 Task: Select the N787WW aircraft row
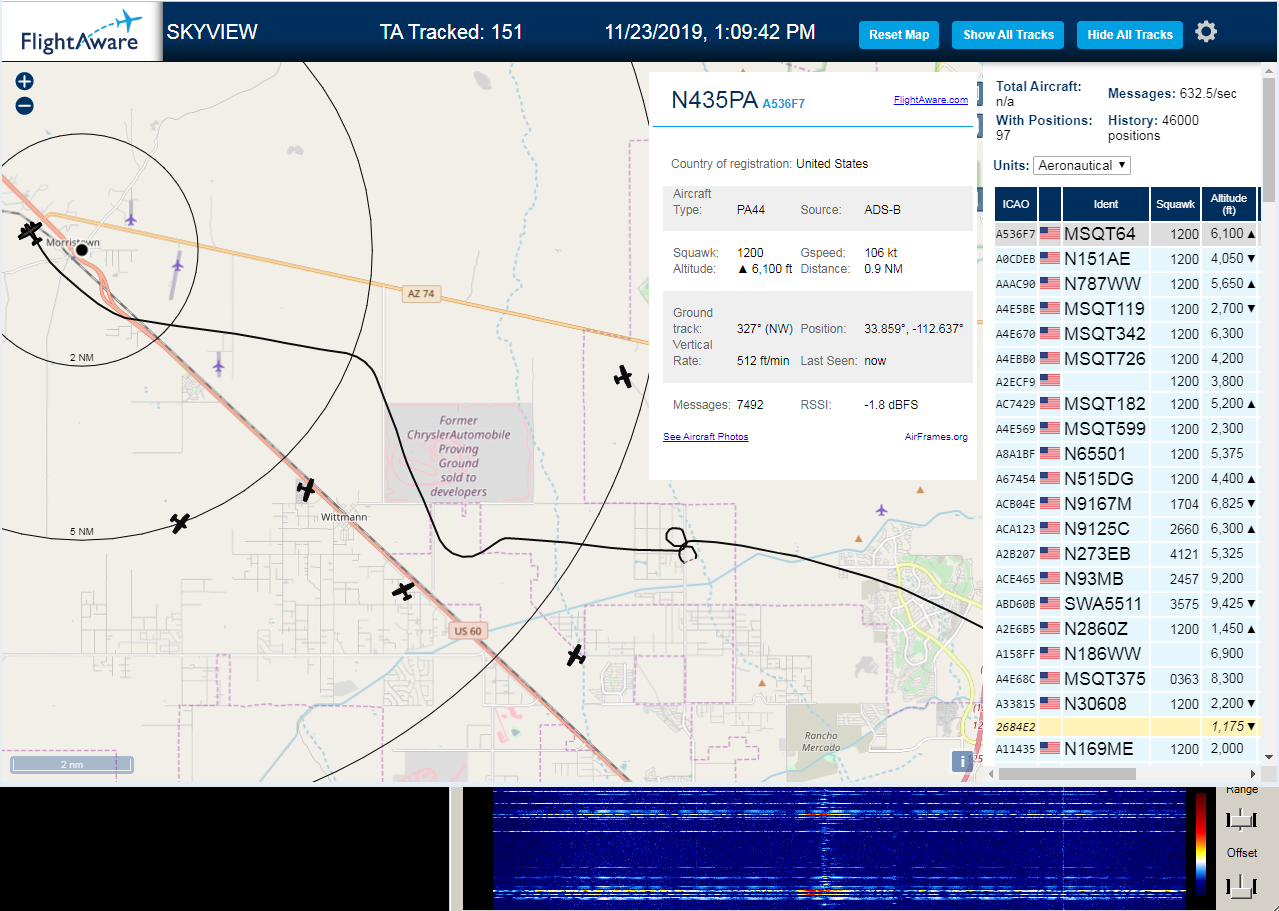click(1126, 284)
